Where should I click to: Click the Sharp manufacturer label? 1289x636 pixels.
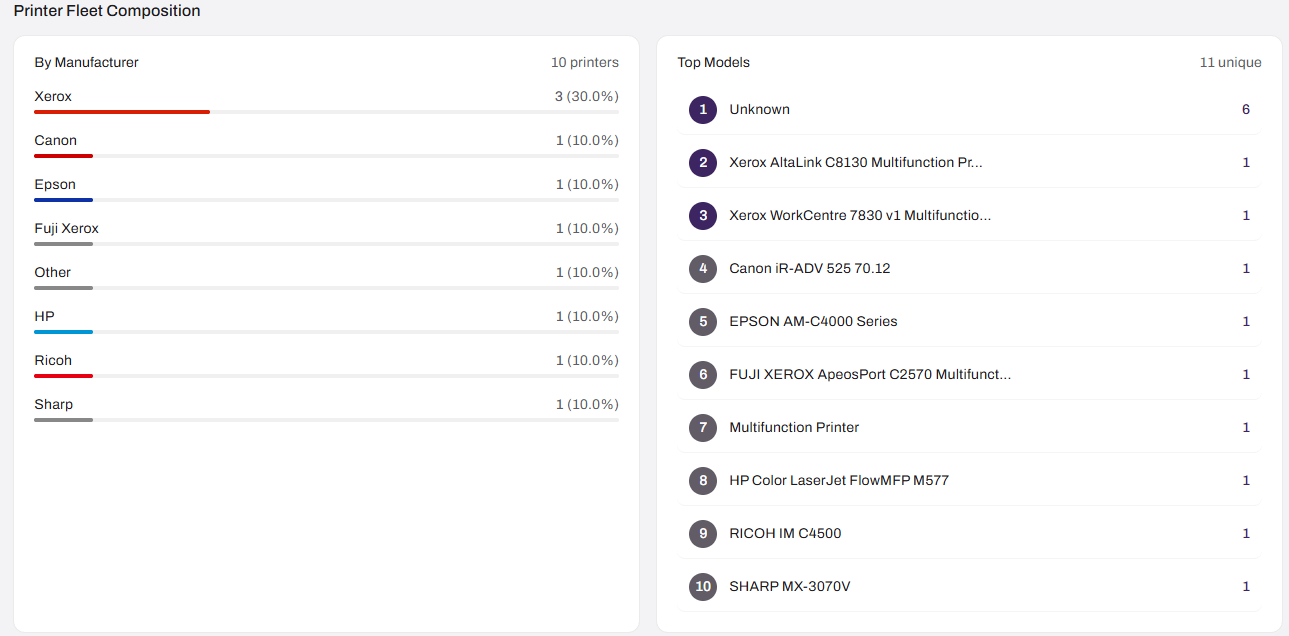pyautogui.click(x=53, y=404)
